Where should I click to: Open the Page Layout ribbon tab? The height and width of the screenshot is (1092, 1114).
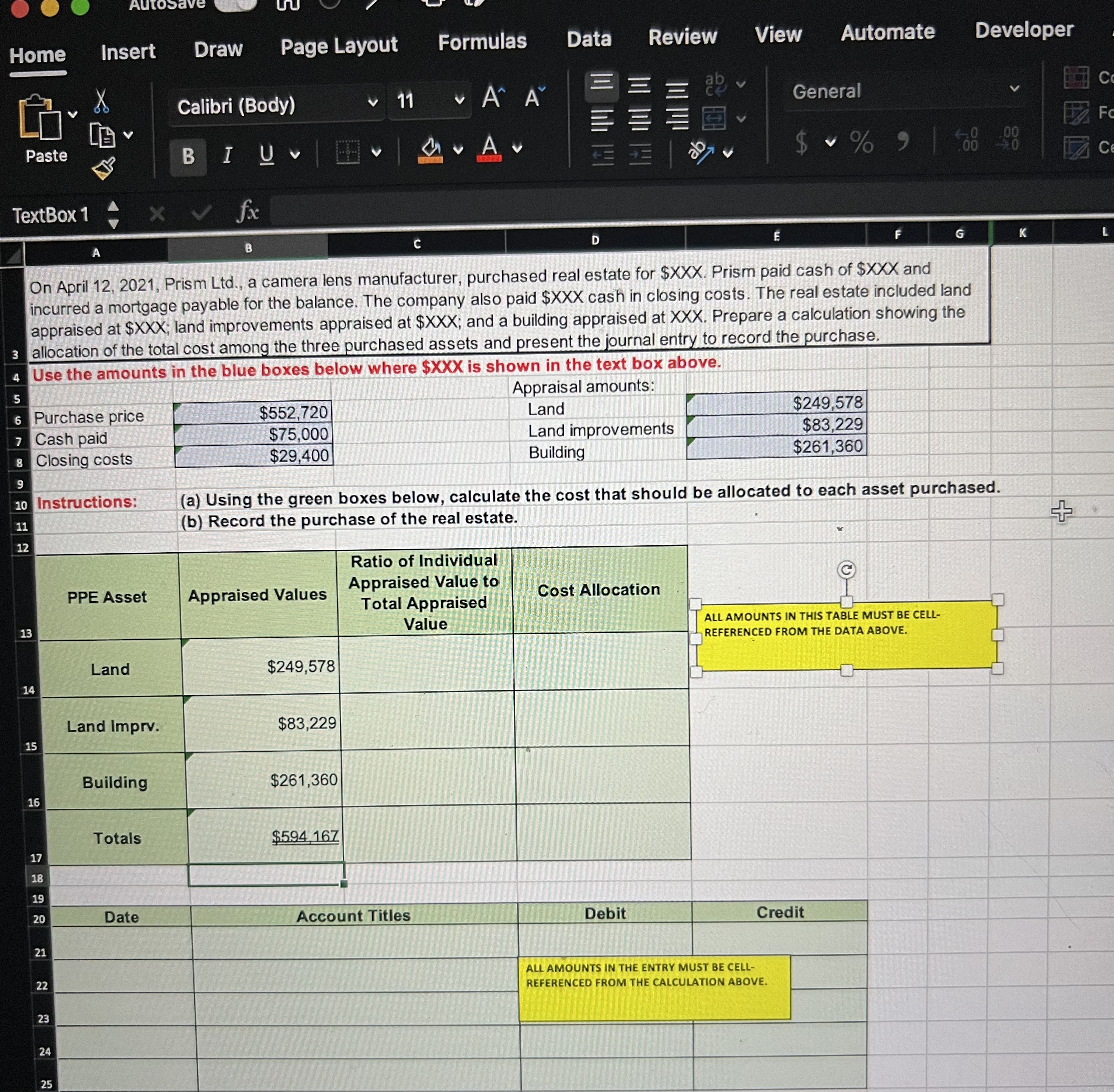(339, 46)
